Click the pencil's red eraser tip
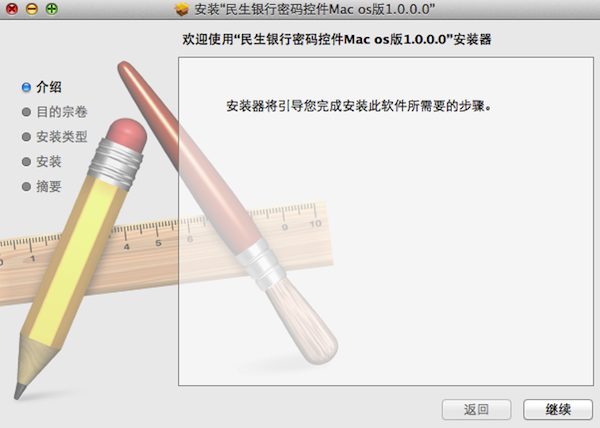600x428 pixels. tap(127, 135)
